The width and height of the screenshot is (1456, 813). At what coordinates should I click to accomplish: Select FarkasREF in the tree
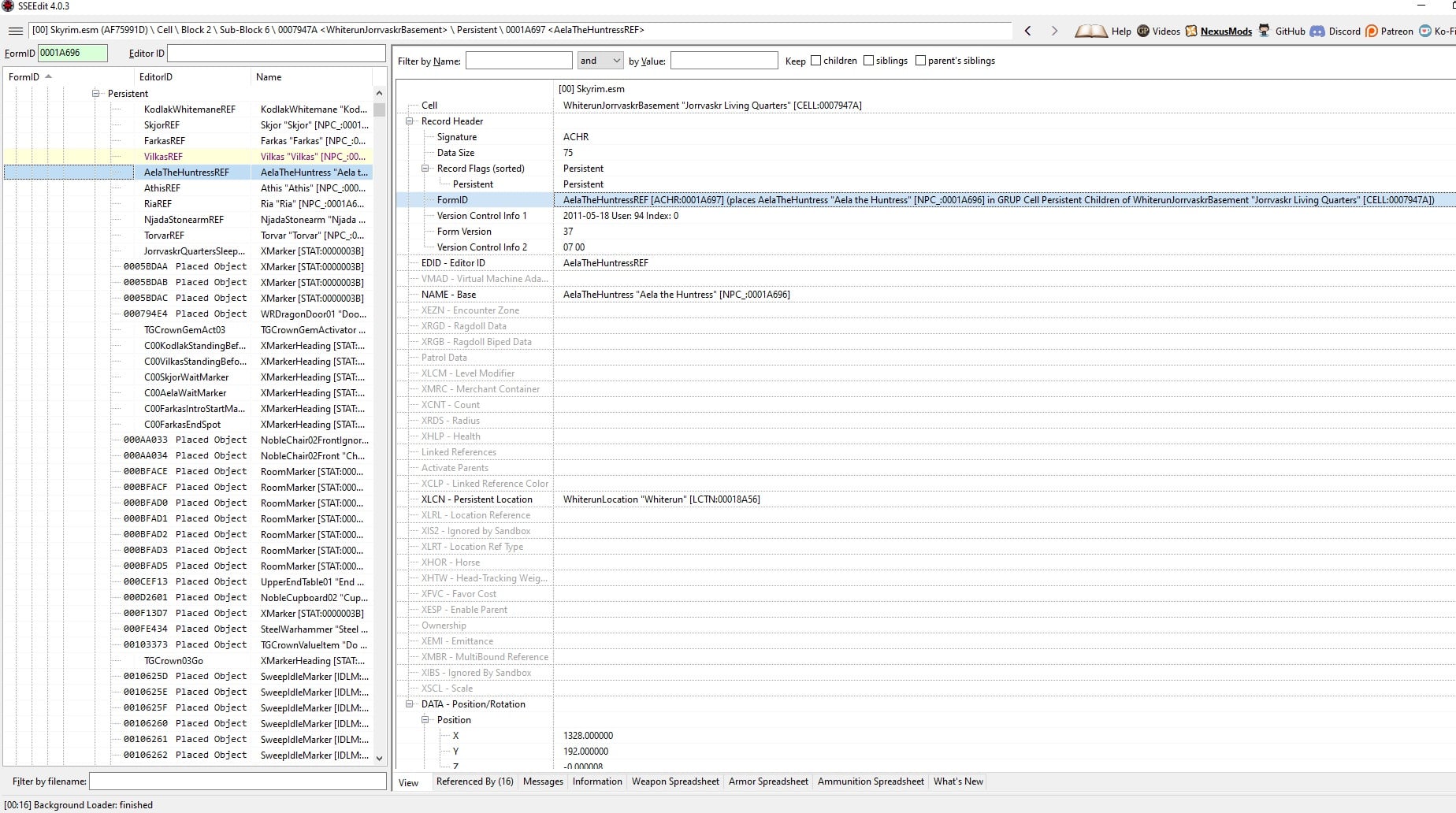(165, 141)
